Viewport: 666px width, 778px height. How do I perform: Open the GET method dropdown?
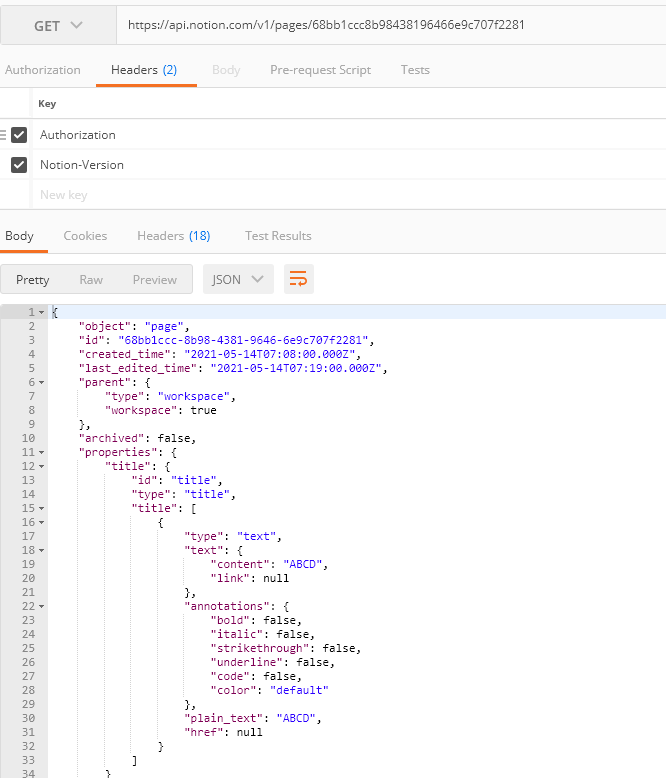pyautogui.click(x=58, y=25)
